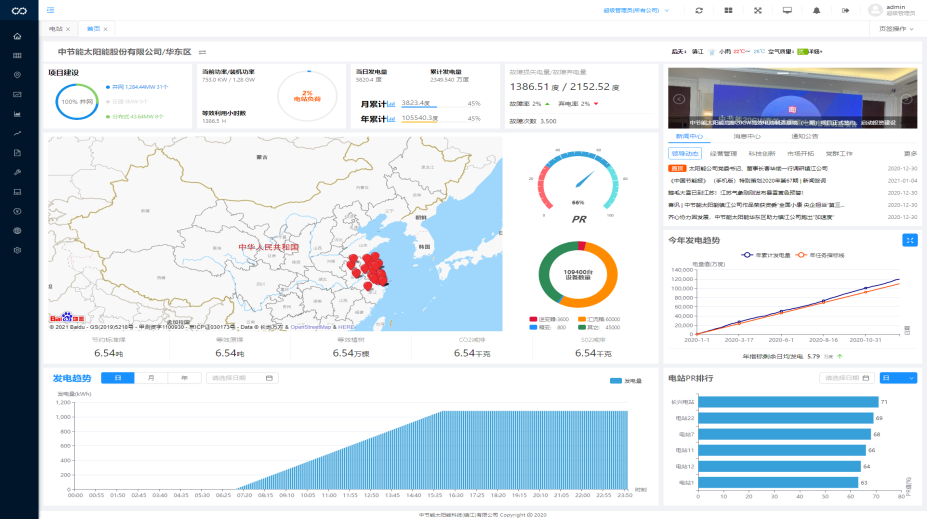Click the 分布式 43.64MW legend entry
This screenshot has width=927, height=519.
click(x=135, y=116)
